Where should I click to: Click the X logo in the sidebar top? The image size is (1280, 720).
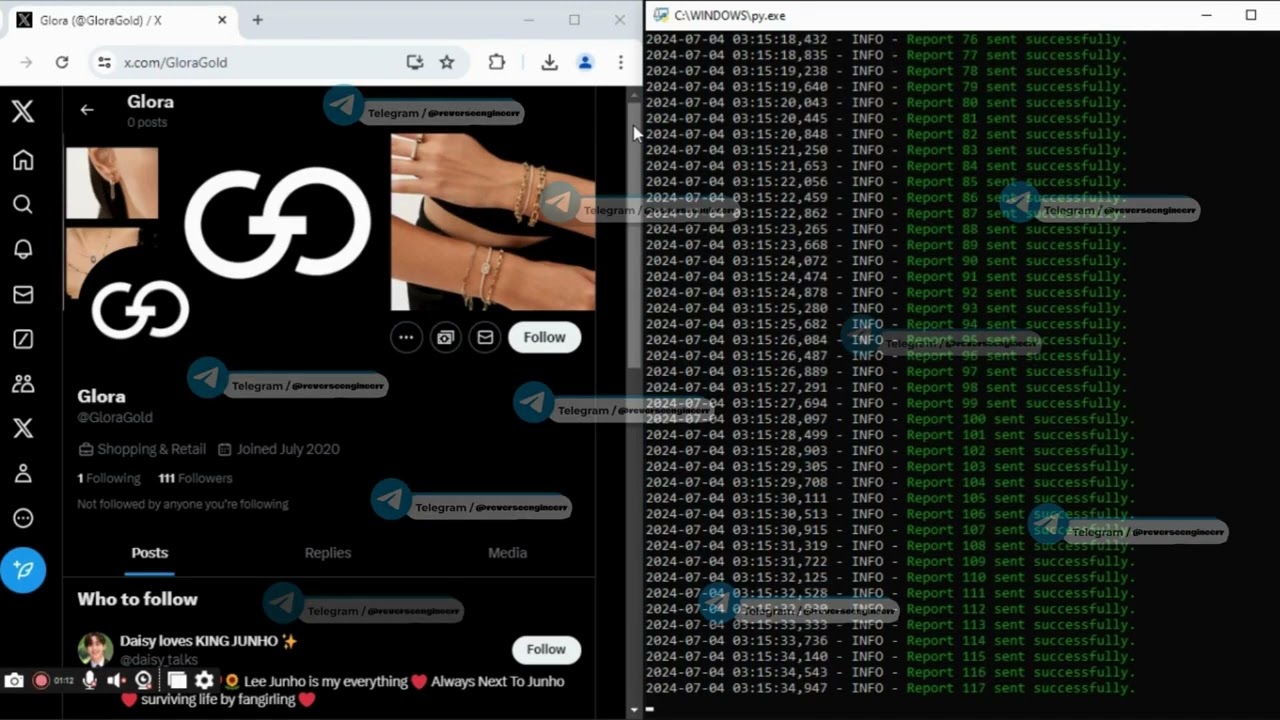[x=23, y=110]
